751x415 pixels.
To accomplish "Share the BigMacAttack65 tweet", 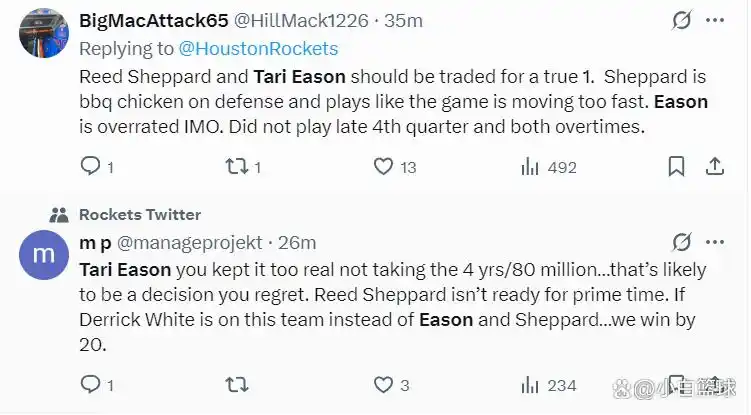I will 716,167.
